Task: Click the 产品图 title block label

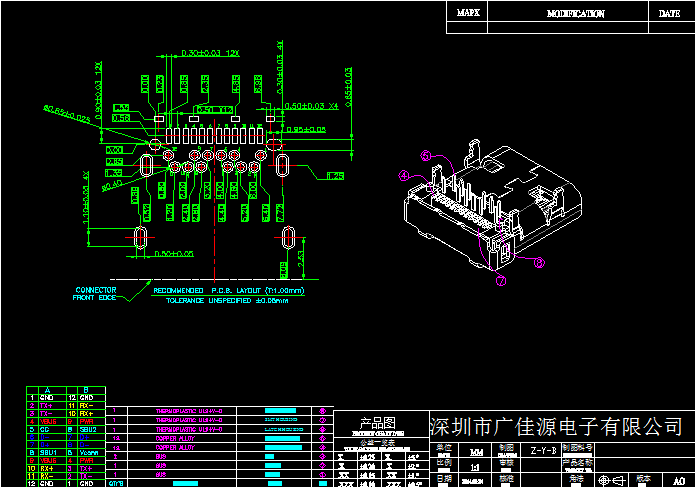Action: click(378, 423)
